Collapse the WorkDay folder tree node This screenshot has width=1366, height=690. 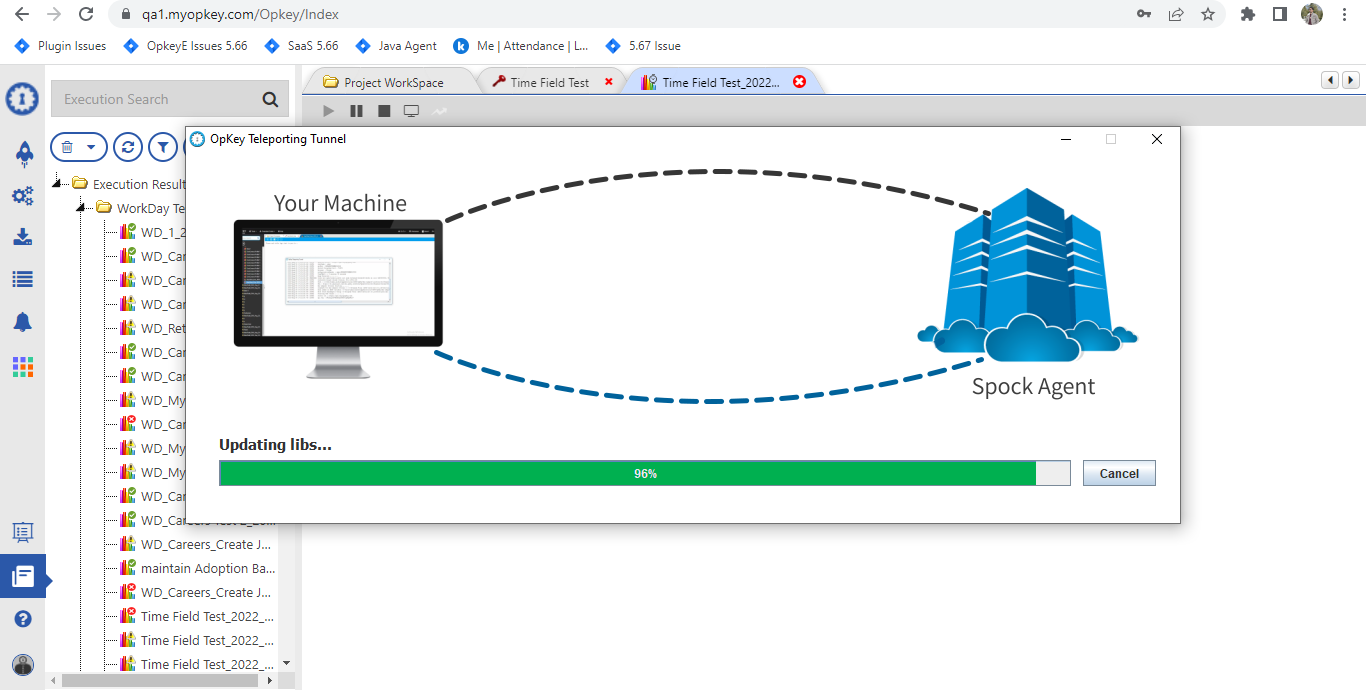(83, 208)
